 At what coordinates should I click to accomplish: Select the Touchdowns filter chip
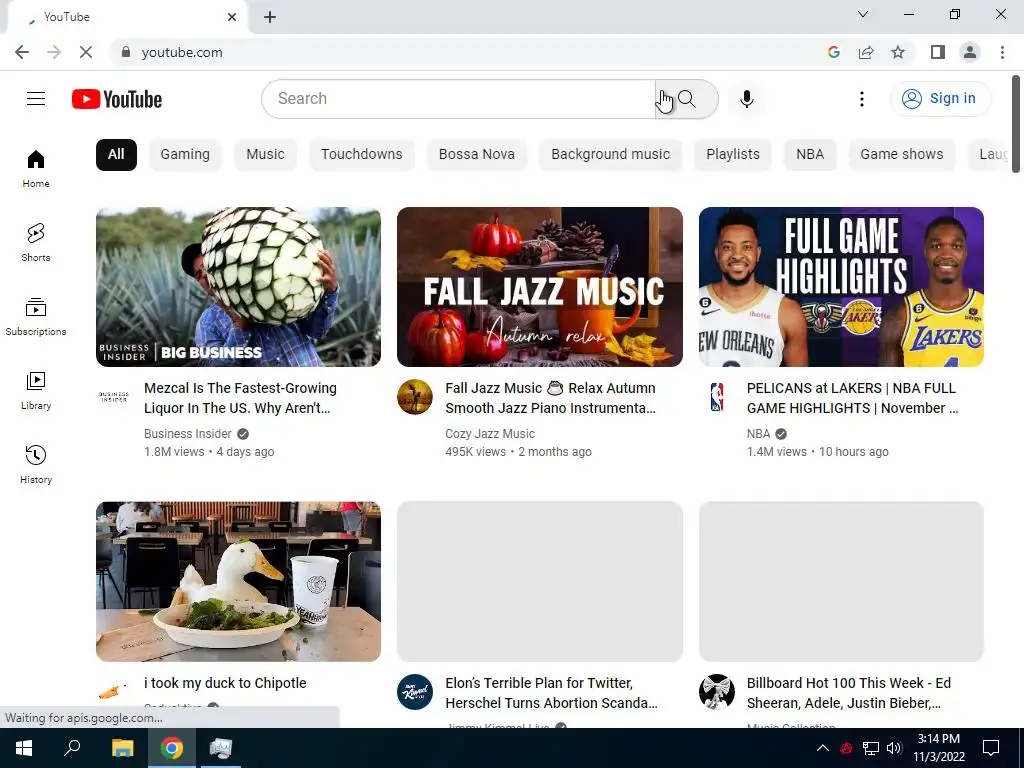pos(362,155)
